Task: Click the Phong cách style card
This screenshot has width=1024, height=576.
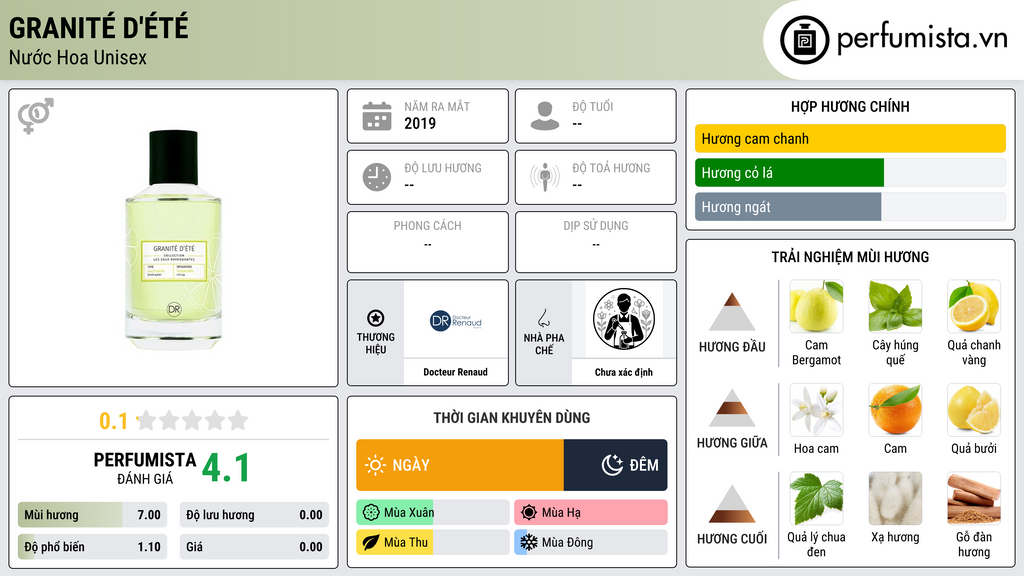Action: (x=428, y=242)
